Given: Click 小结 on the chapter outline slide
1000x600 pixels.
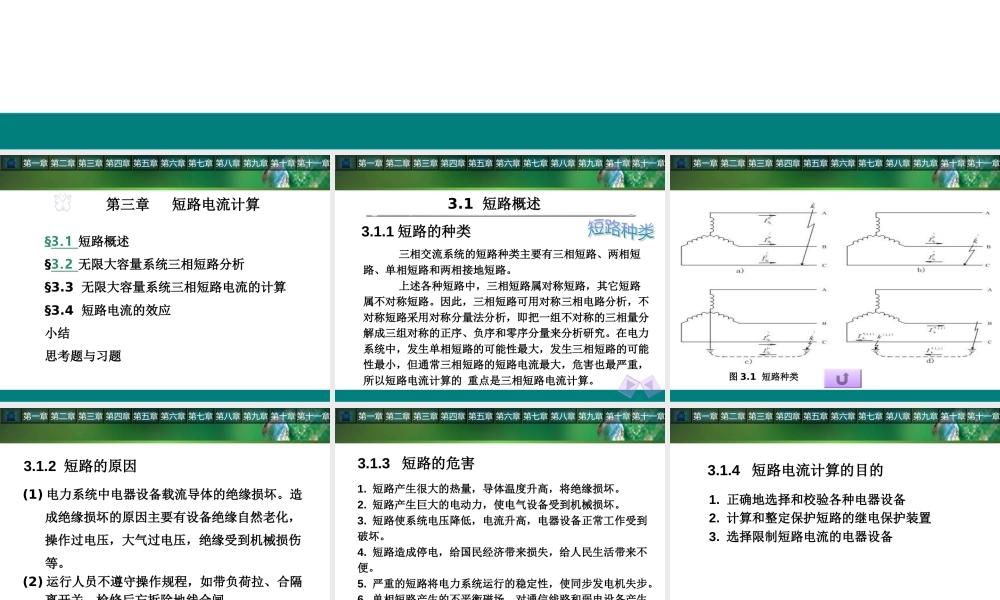Looking at the screenshot, I should click(57, 333).
